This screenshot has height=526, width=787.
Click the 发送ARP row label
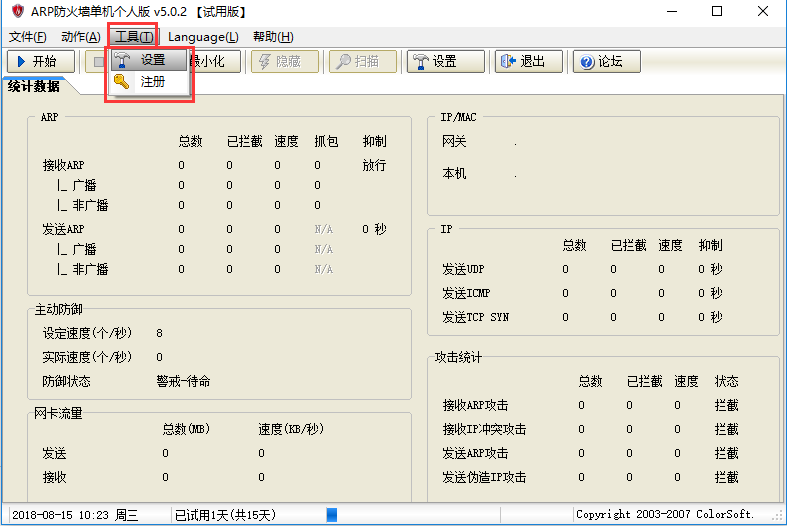click(x=63, y=229)
